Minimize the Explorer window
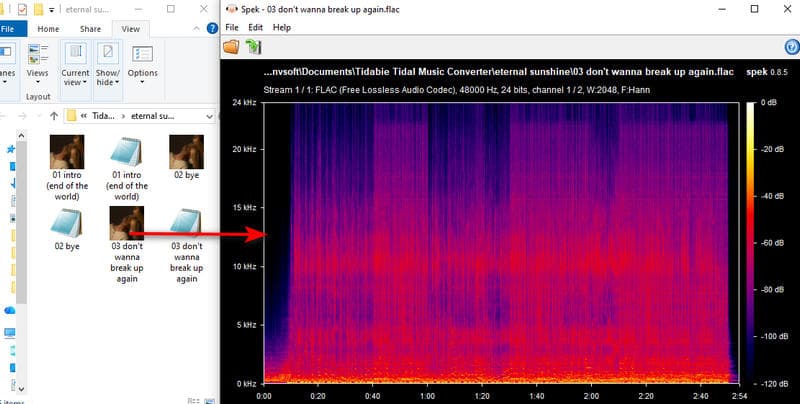Image resolution: width=800 pixels, height=404 pixels. pos(140,9)
